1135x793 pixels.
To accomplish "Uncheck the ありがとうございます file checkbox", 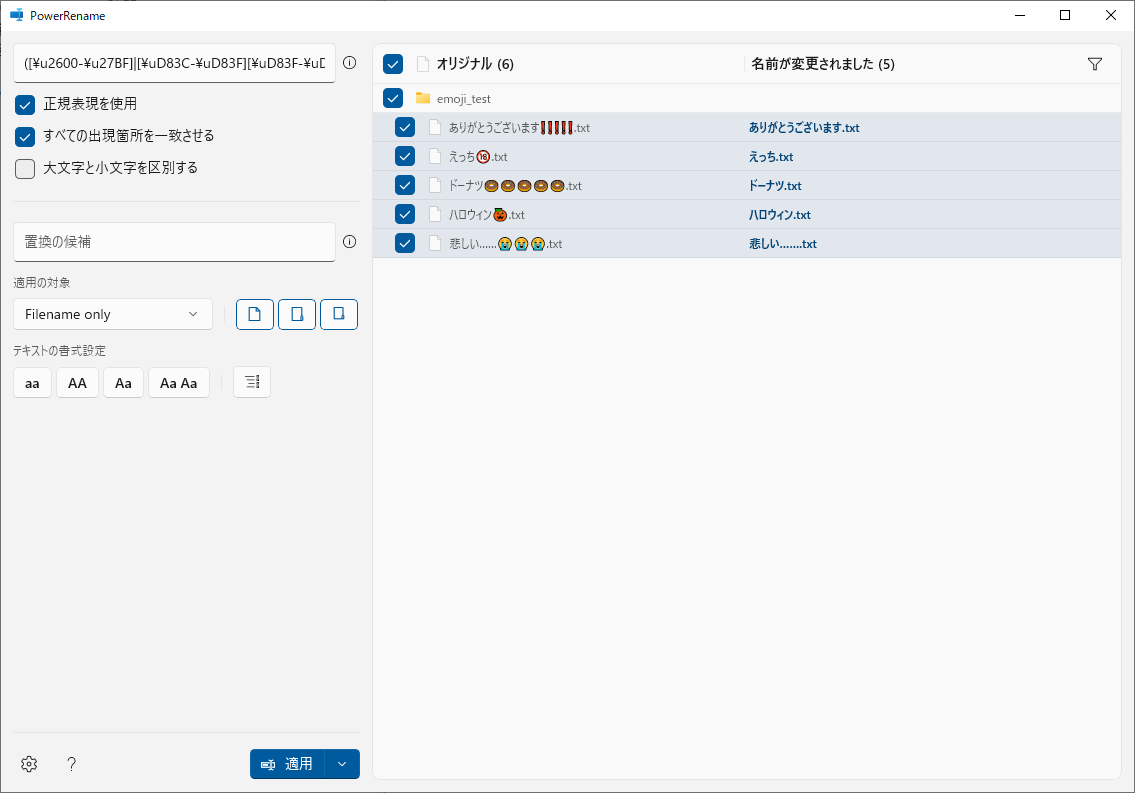I will (x=405, y=127).
